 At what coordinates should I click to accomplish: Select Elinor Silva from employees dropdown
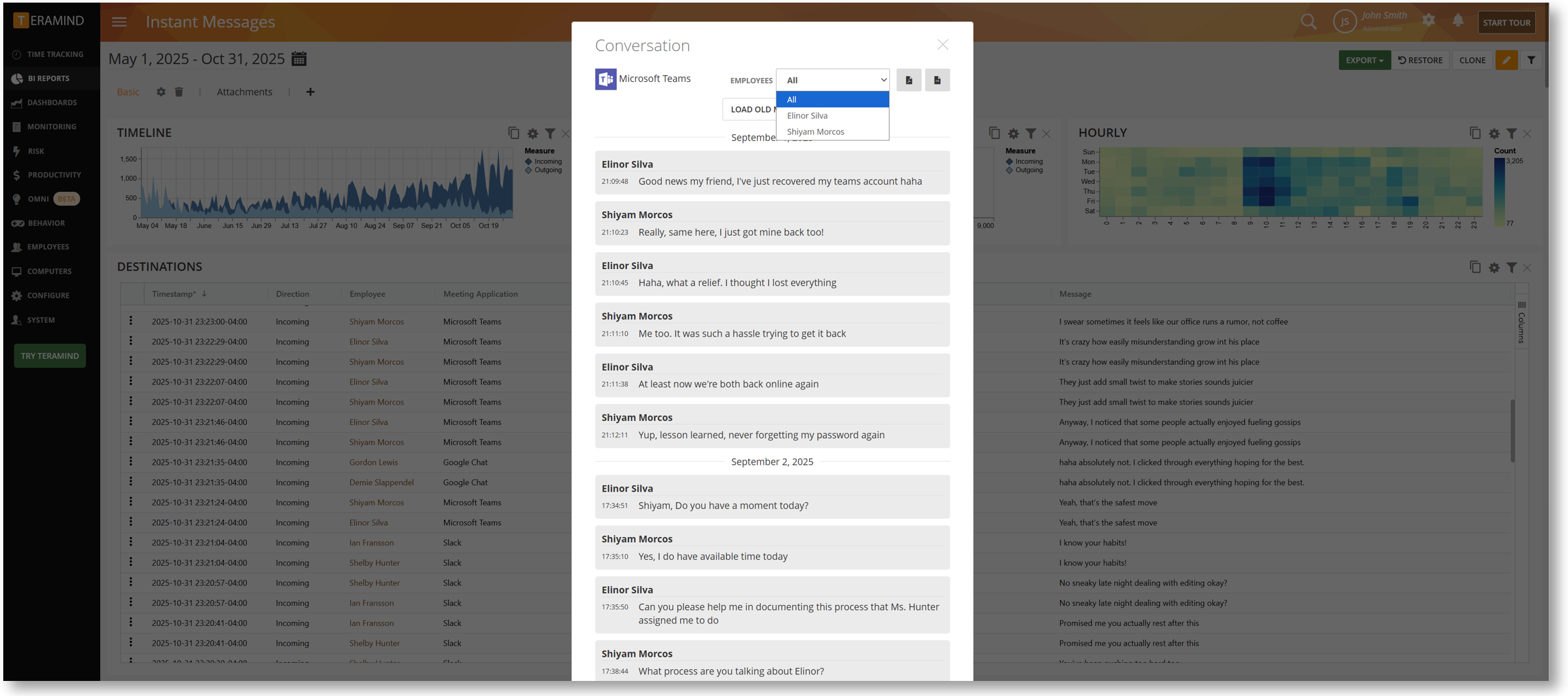[807, 115]
